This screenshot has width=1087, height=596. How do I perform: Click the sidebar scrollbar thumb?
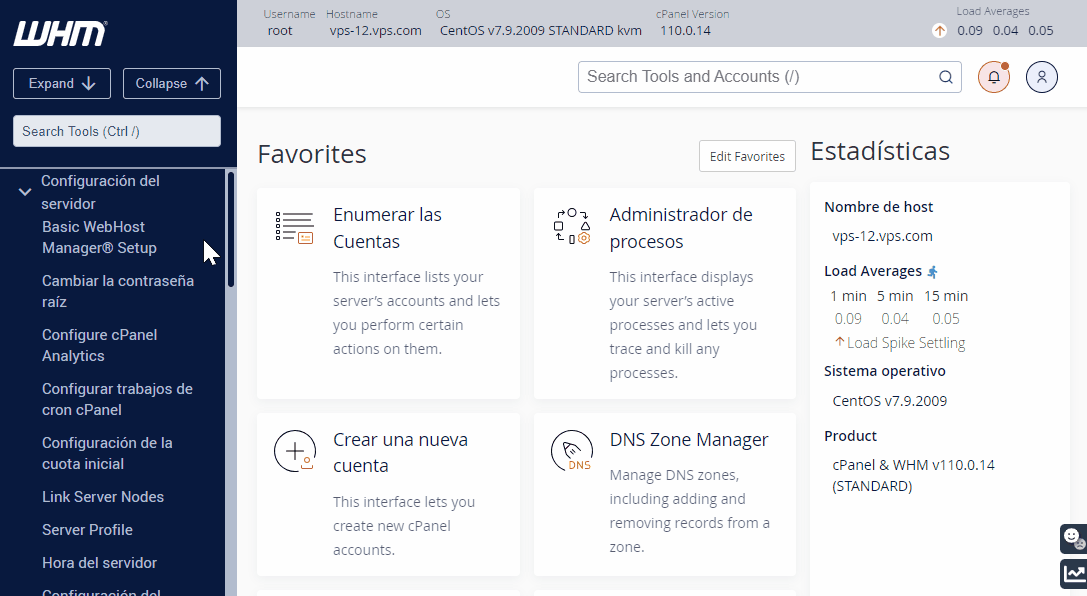point(231,229)
